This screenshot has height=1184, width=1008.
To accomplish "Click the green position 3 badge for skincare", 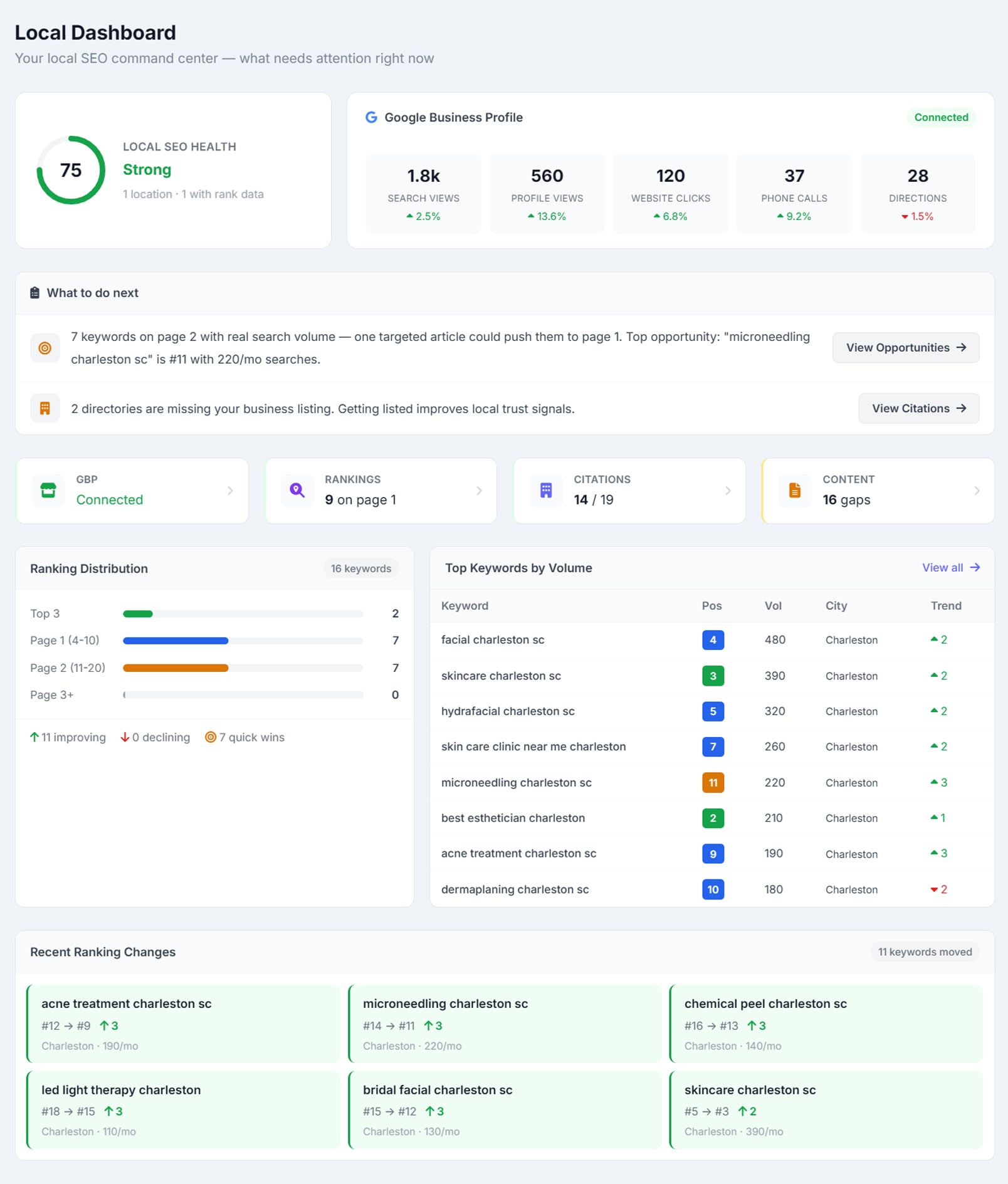I will tap(713, 676).
